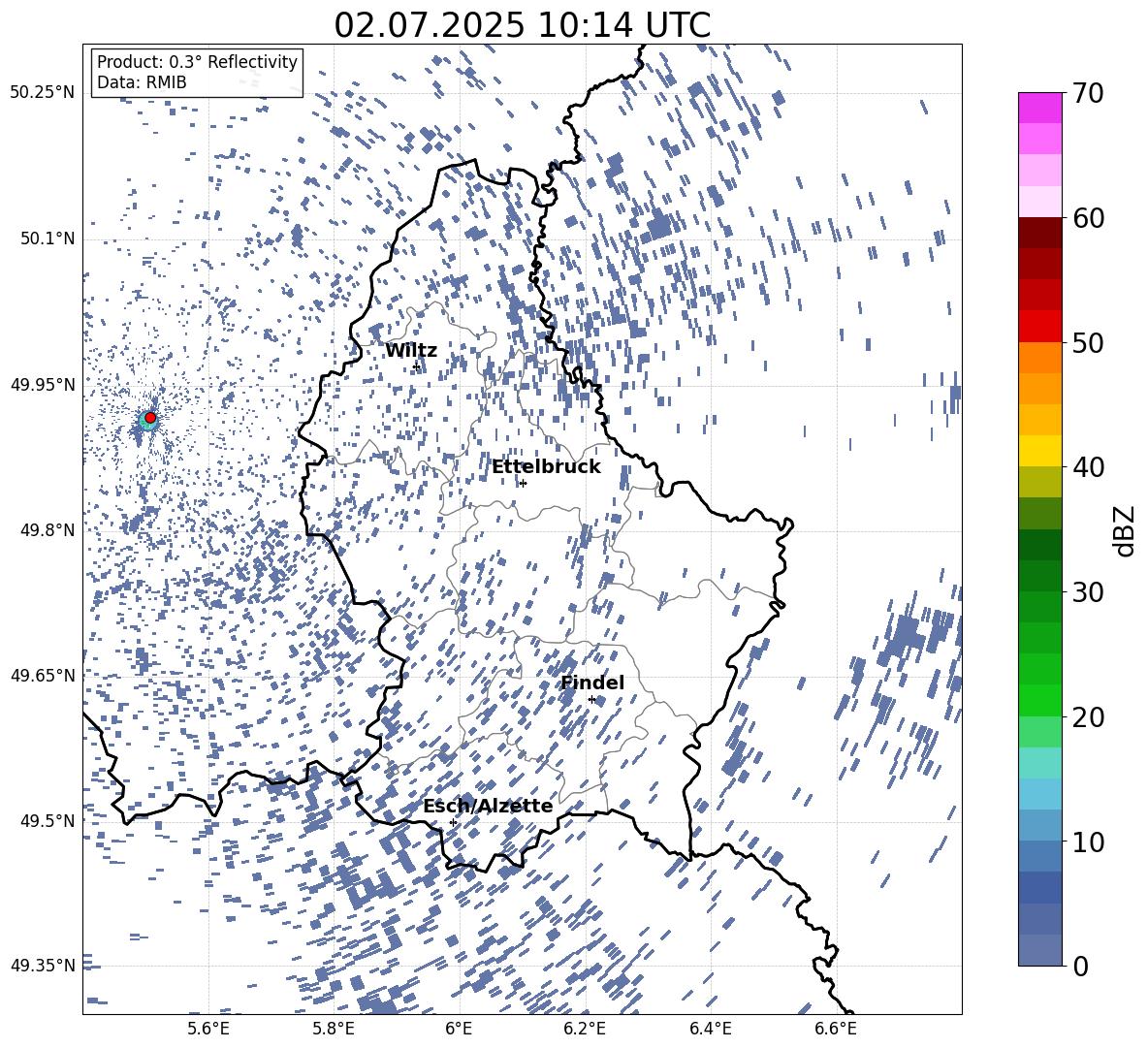
Task: Click the colorbar tick label 20
Action: coord(1088,716)
